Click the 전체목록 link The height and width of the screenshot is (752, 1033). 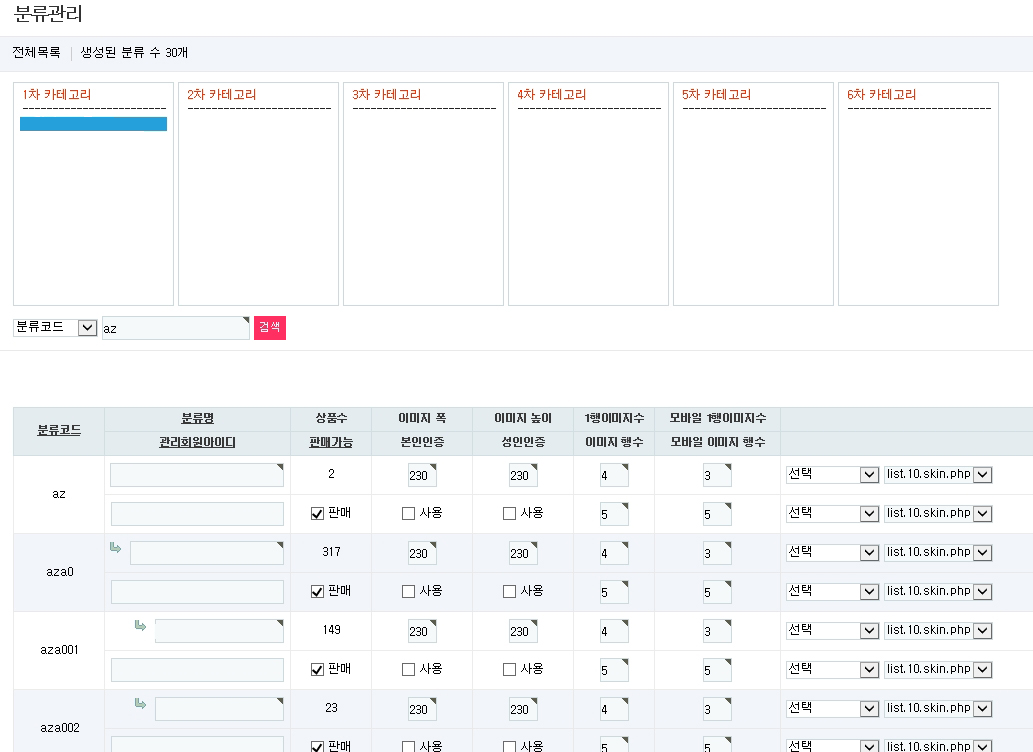pos(36,53)
